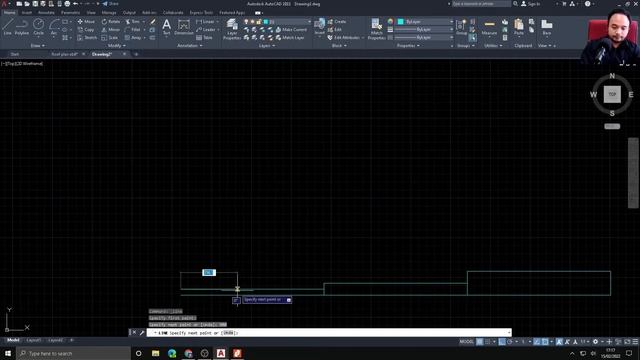Viewport: 640px width, 360px height.
Task: Toggle the grid display in status bar
Action: (x=480, y=342)
